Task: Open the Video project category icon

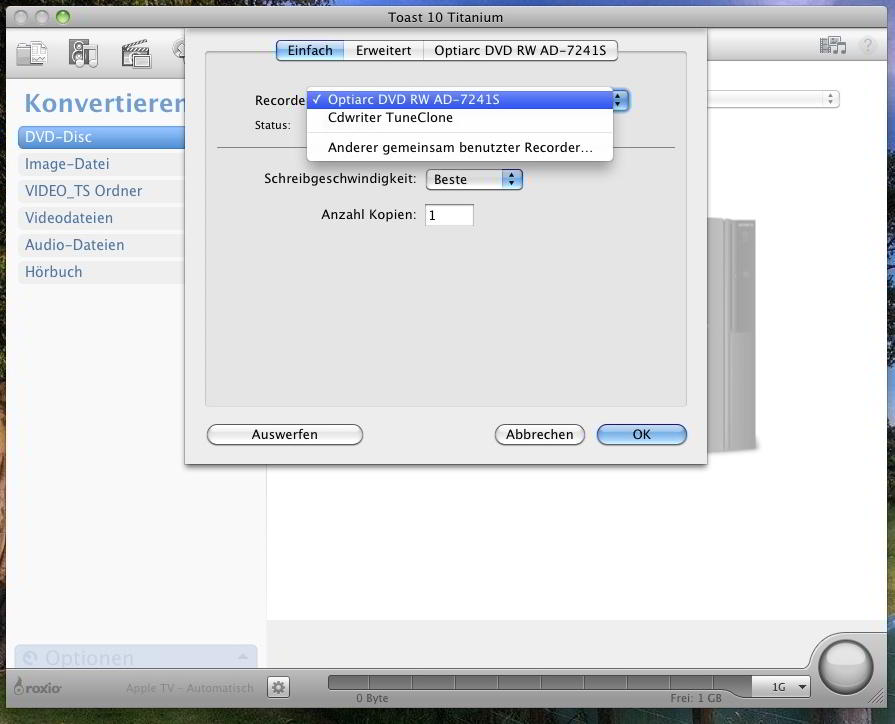Action: tap(136, 54)
